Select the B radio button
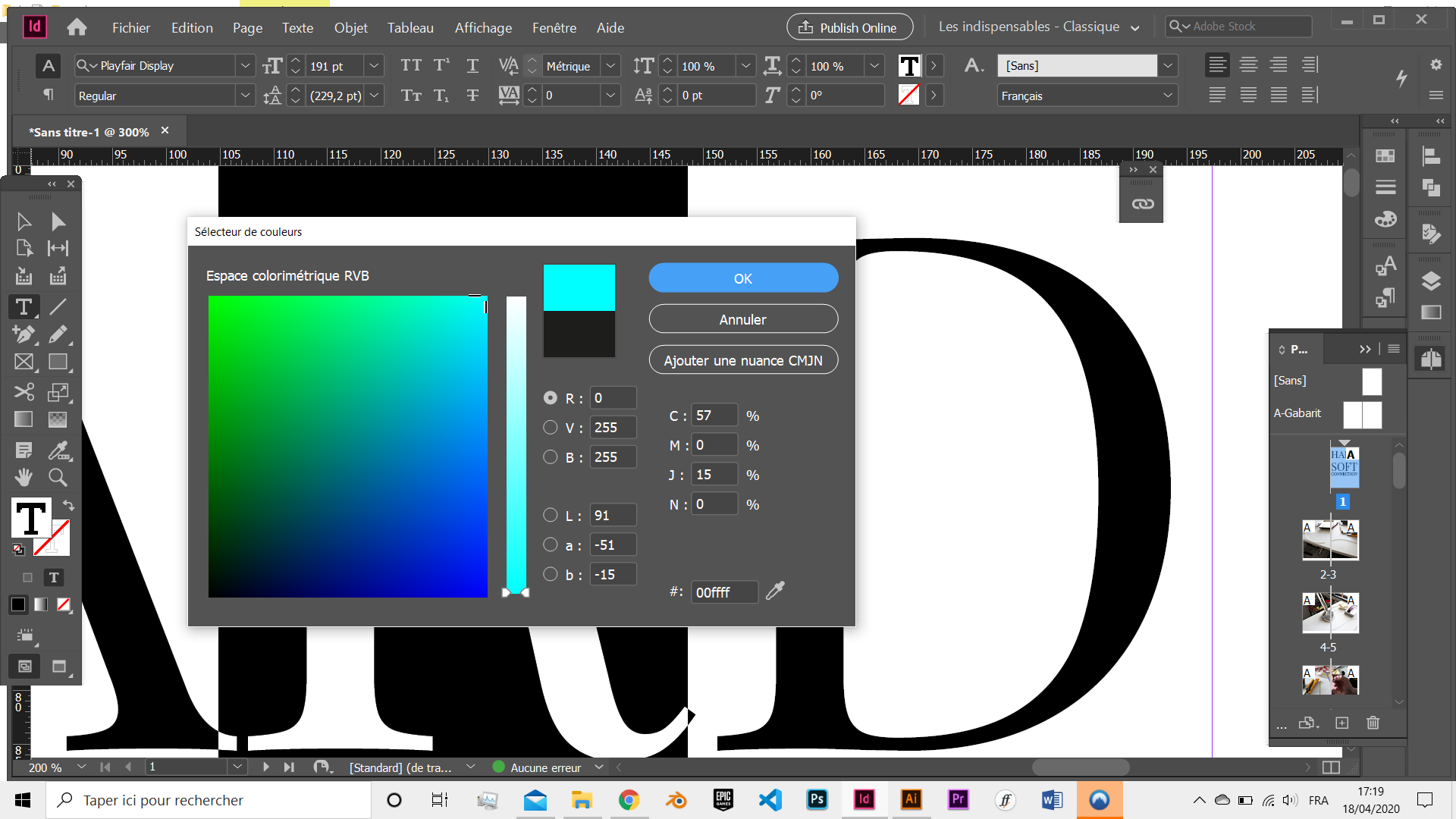The width and height of the screenshot is (1456, 819). pyautogui.click(x=550, y=457)
